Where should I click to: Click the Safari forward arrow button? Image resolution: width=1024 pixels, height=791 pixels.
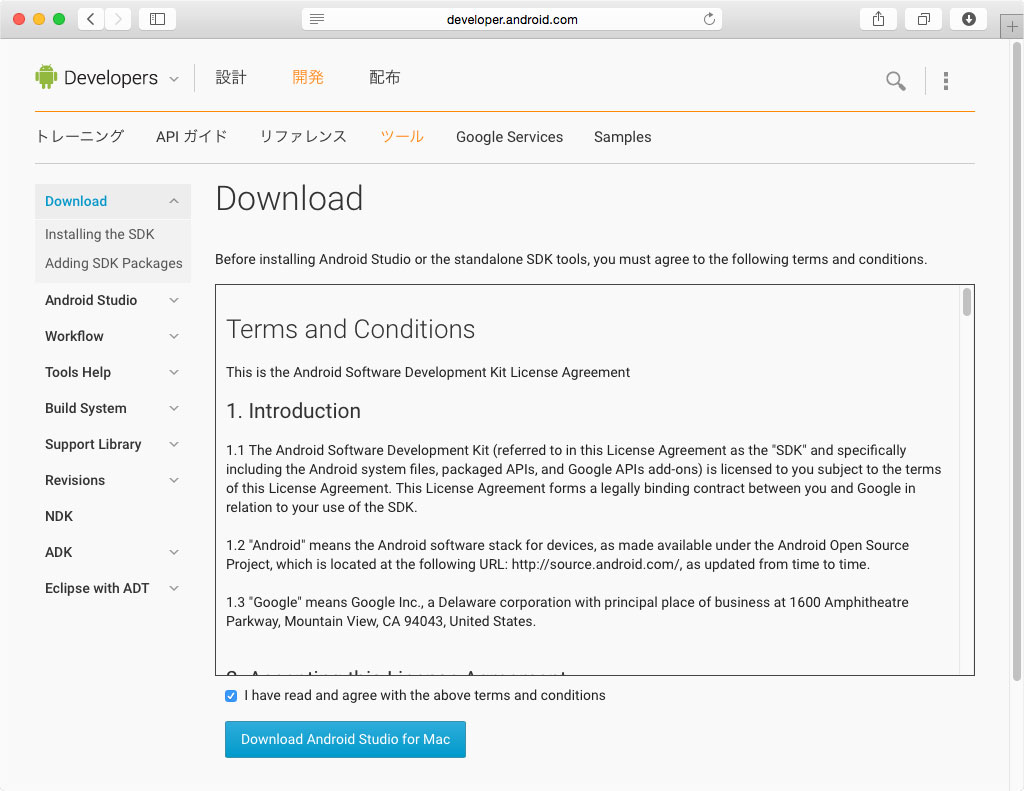(118, 19)
